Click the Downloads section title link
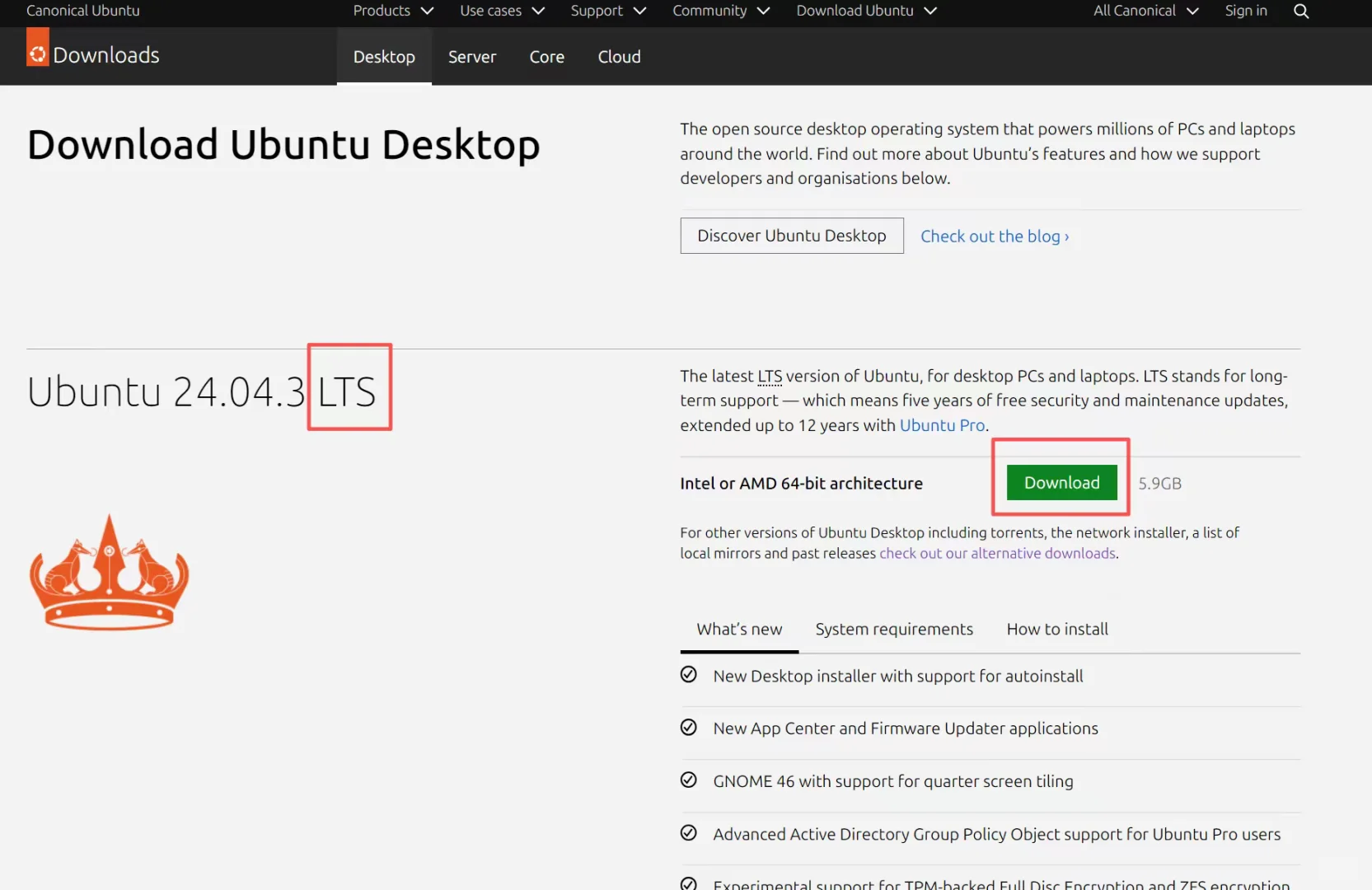1372x890 pixels. [106, 55]
